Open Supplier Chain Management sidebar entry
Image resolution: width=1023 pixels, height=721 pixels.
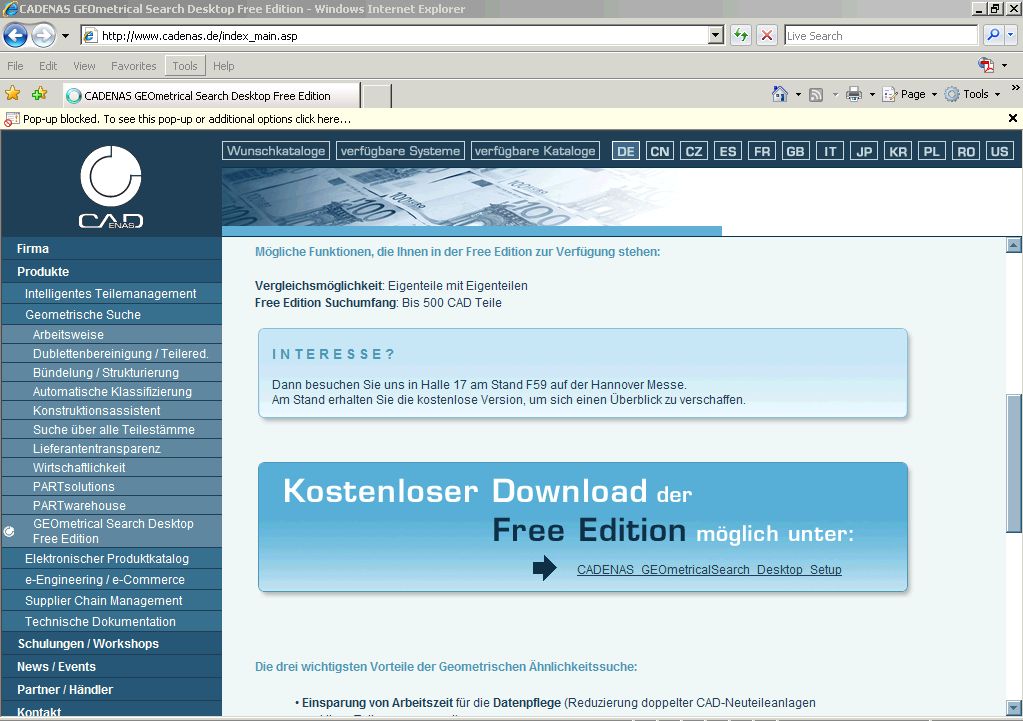click(x=112, y=600)
